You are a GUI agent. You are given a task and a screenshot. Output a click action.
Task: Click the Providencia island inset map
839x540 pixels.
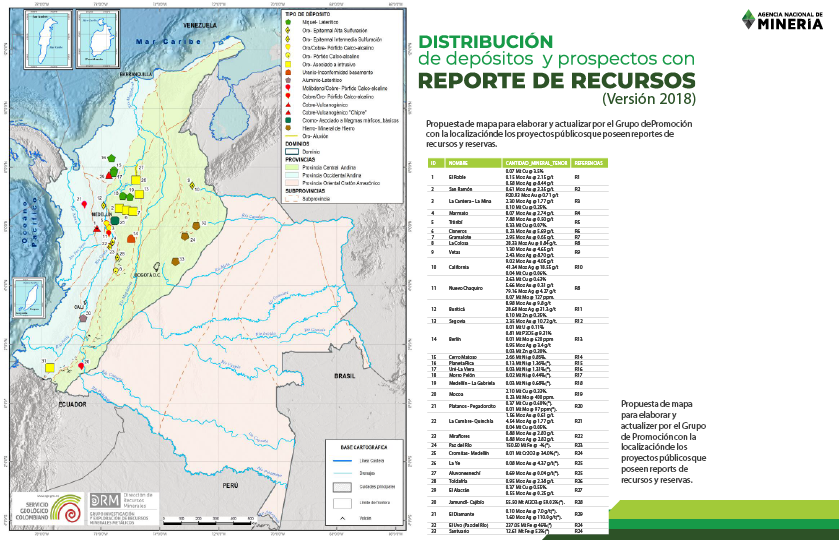pos(98,40)
